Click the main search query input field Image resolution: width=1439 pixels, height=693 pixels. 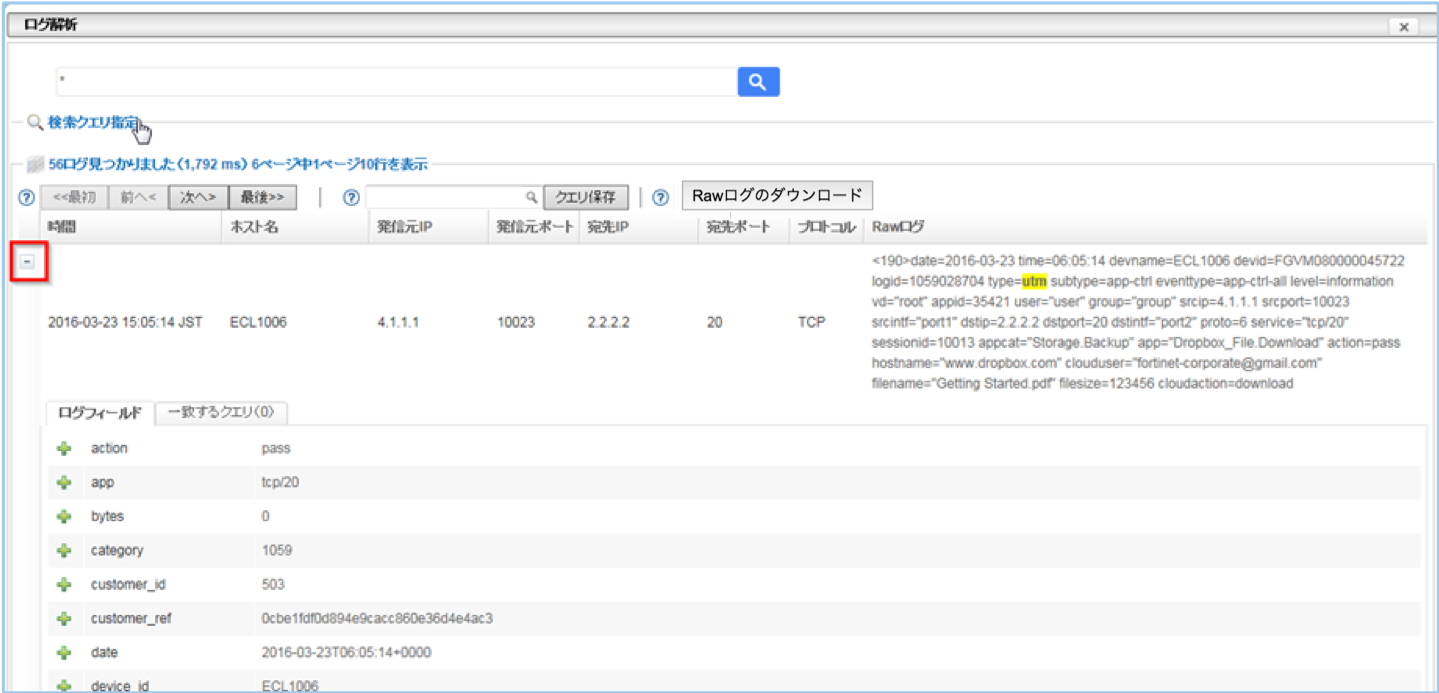[395, 82]
